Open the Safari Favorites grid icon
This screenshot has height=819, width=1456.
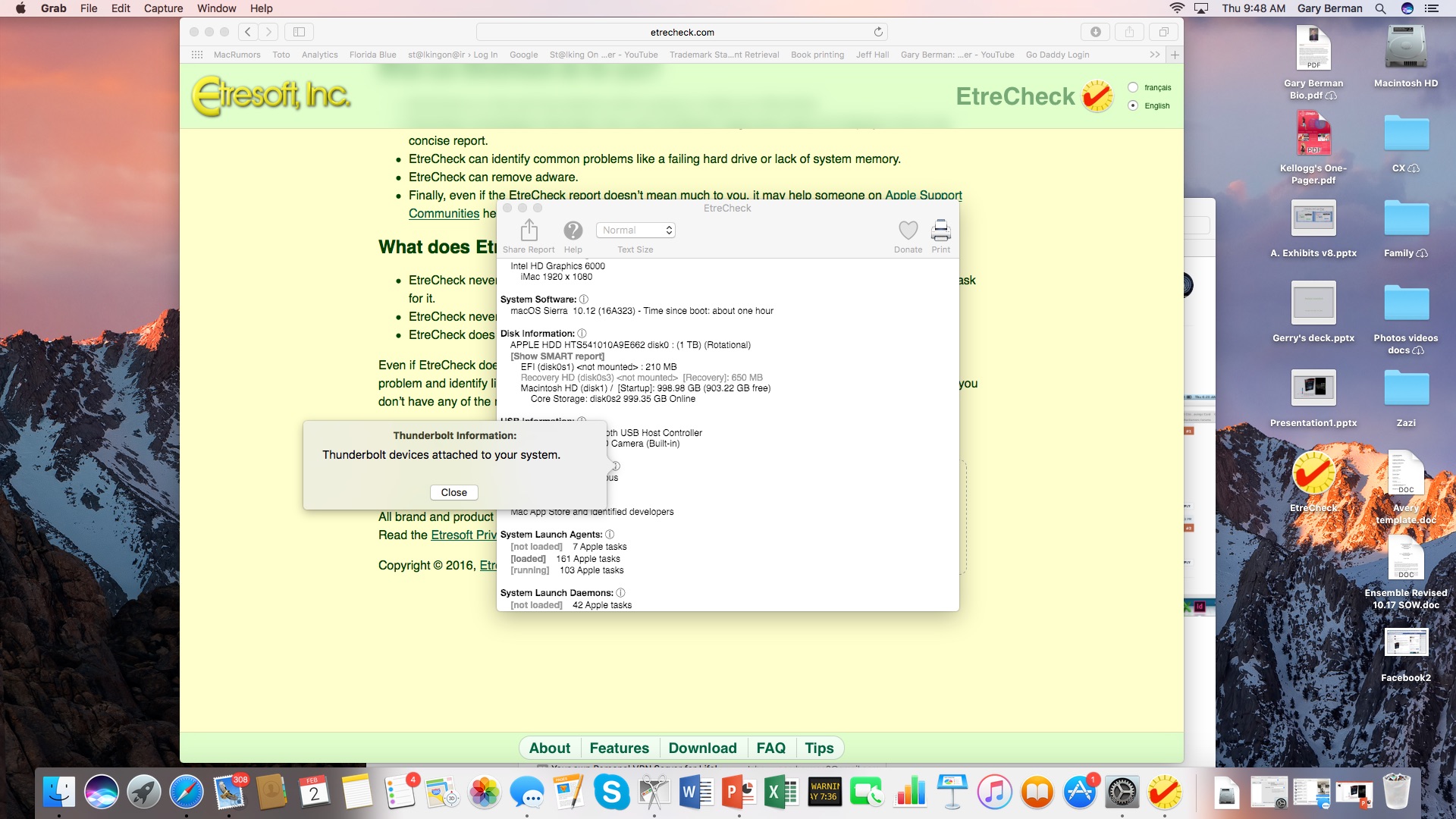(197, 55)
